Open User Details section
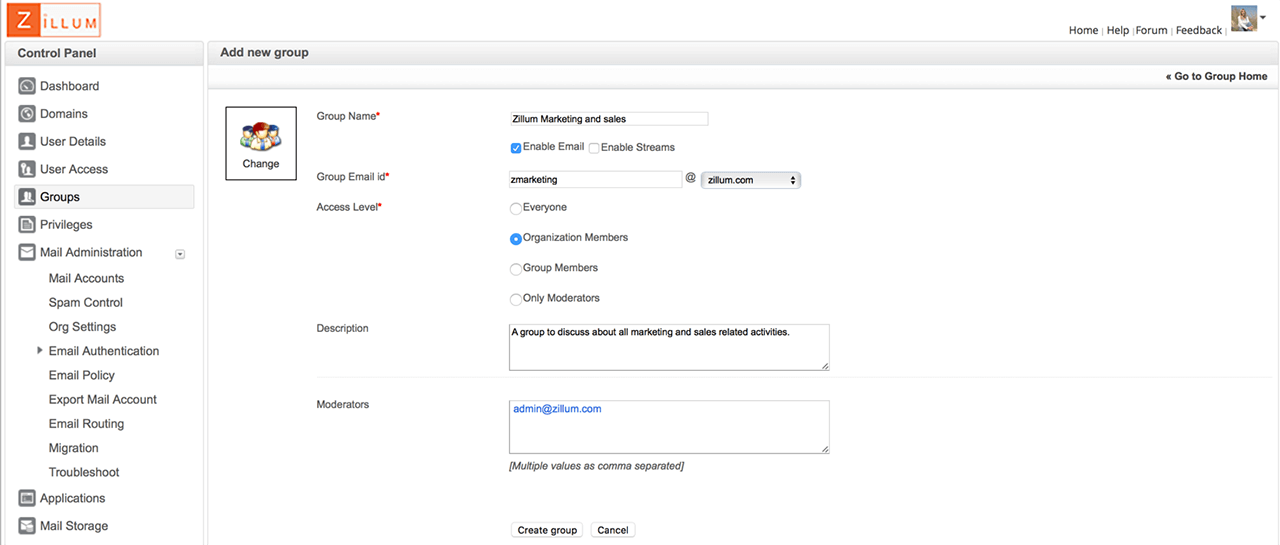Screen dimensions: 1280x545 pyautogui.click(x=73, y=142)
